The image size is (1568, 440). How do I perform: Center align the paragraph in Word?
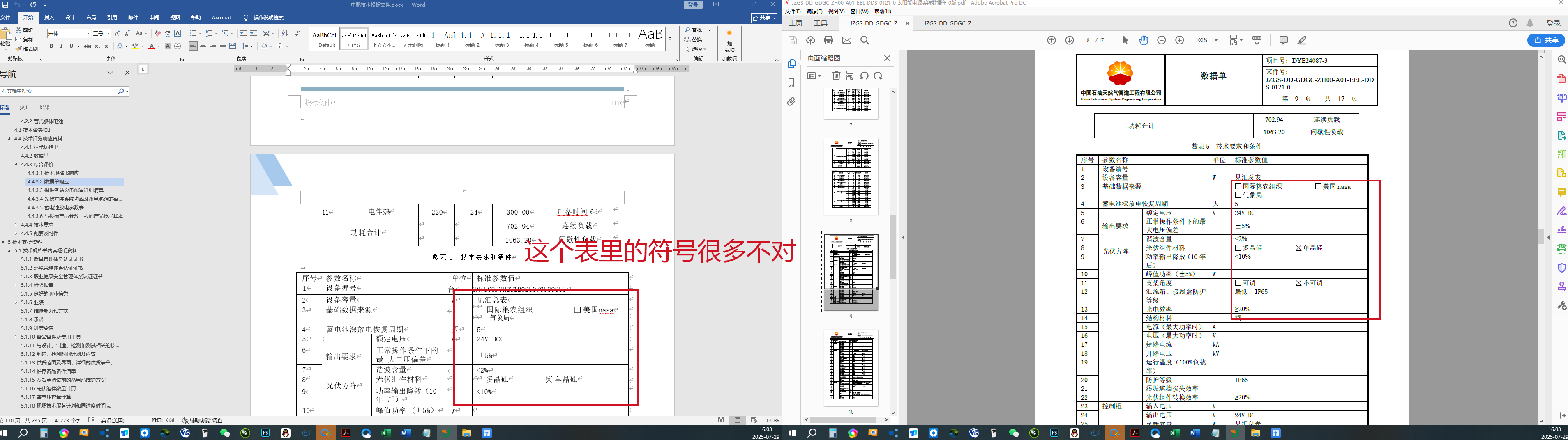point(203,46)
